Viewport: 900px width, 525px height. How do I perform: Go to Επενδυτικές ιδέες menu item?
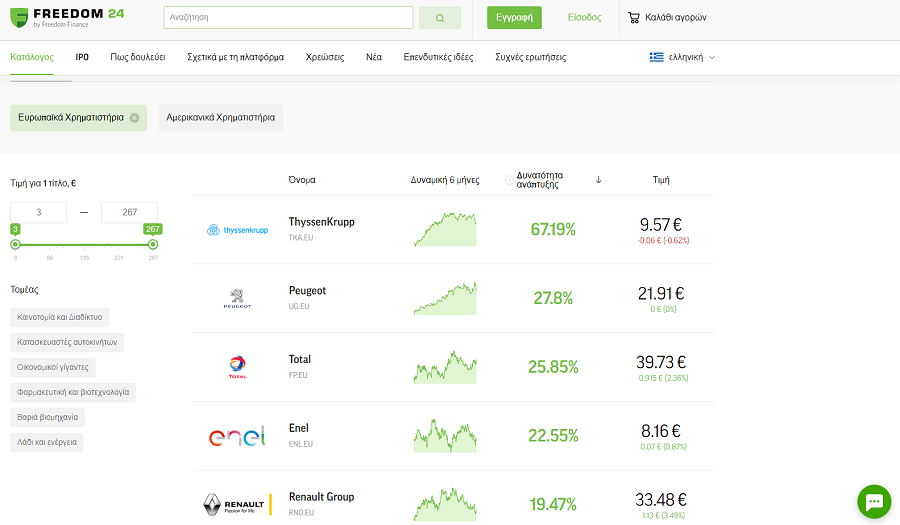[x=438, y=57]
